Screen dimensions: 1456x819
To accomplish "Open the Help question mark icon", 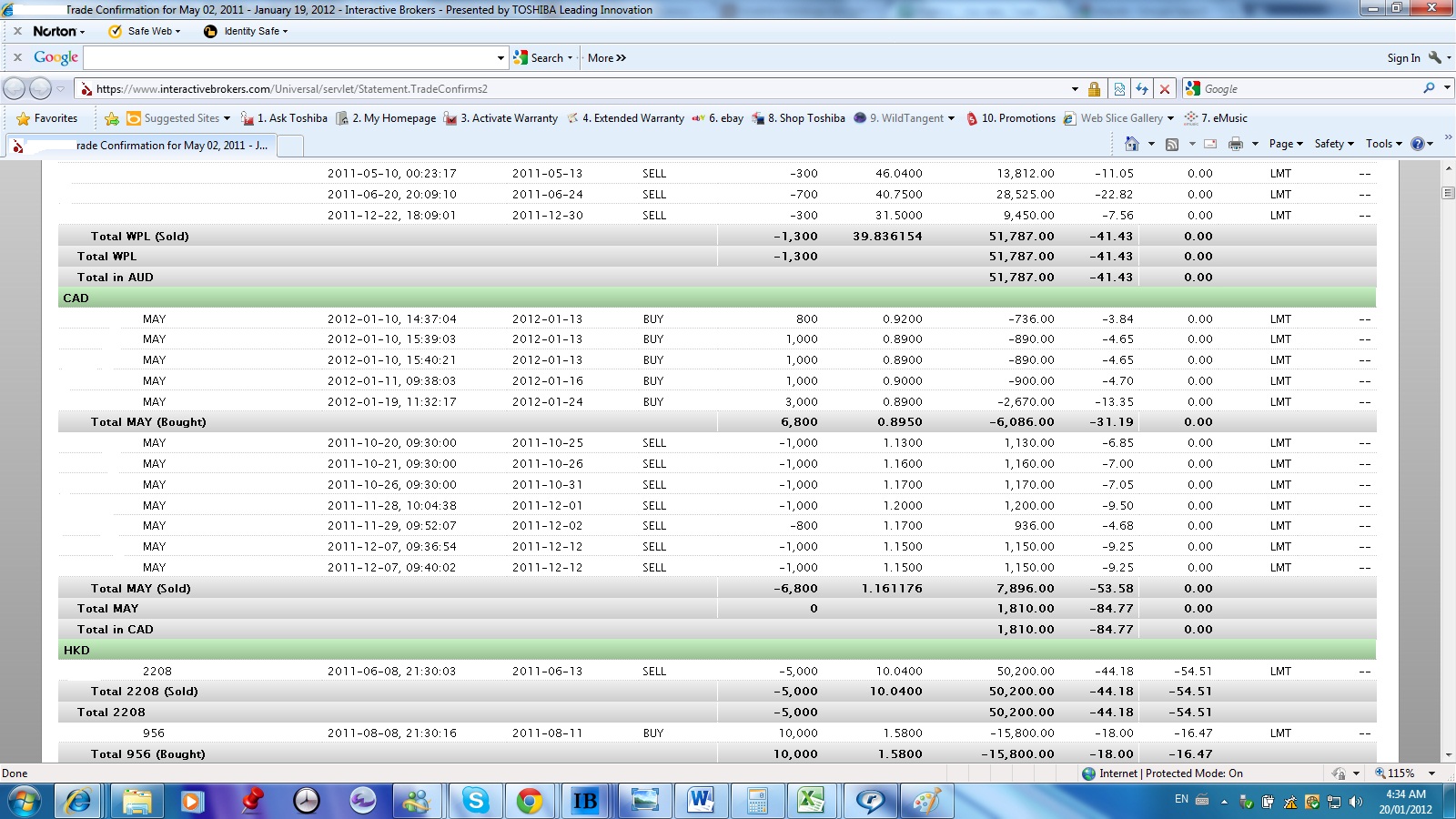I will point(1417,144).
